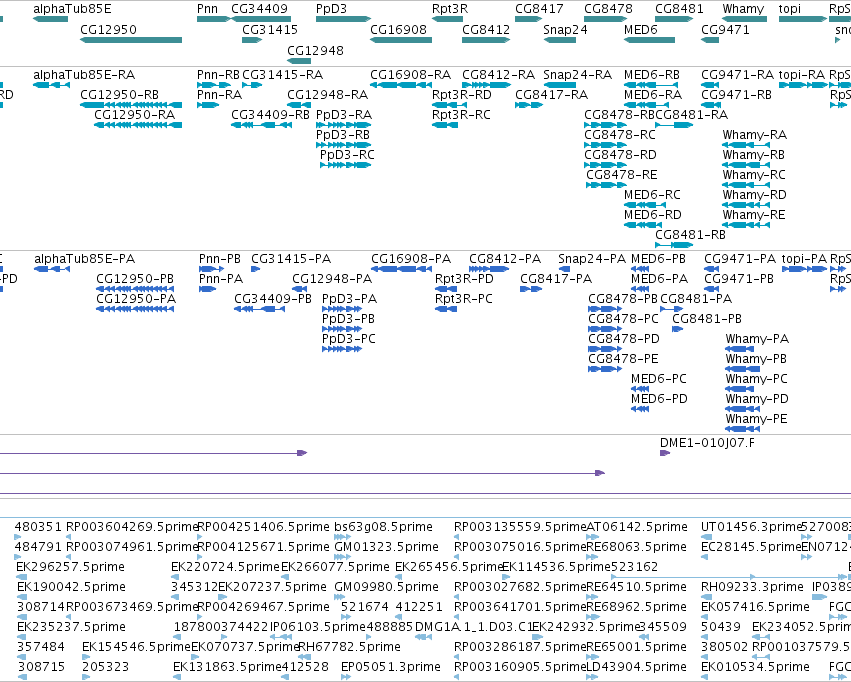This screenshot has height=682, width=851.
Task: Click the CG8417 gene label
Action: click(539, 9)
